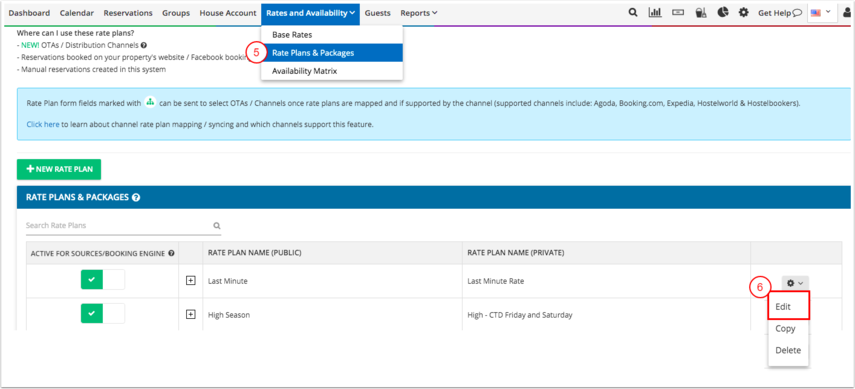855x389 pixels.
Task: Go to the Calendar tab
Action: coord(76,13)
